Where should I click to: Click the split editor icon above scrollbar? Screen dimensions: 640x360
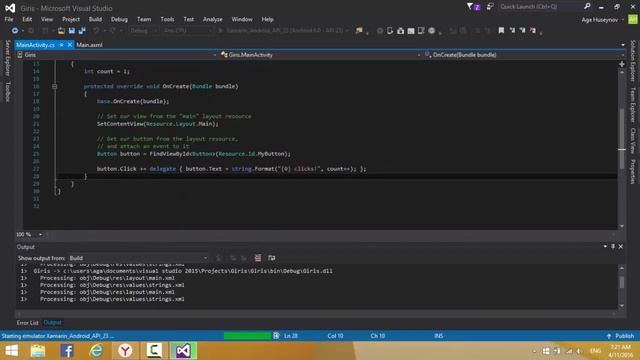coord(622,64)
